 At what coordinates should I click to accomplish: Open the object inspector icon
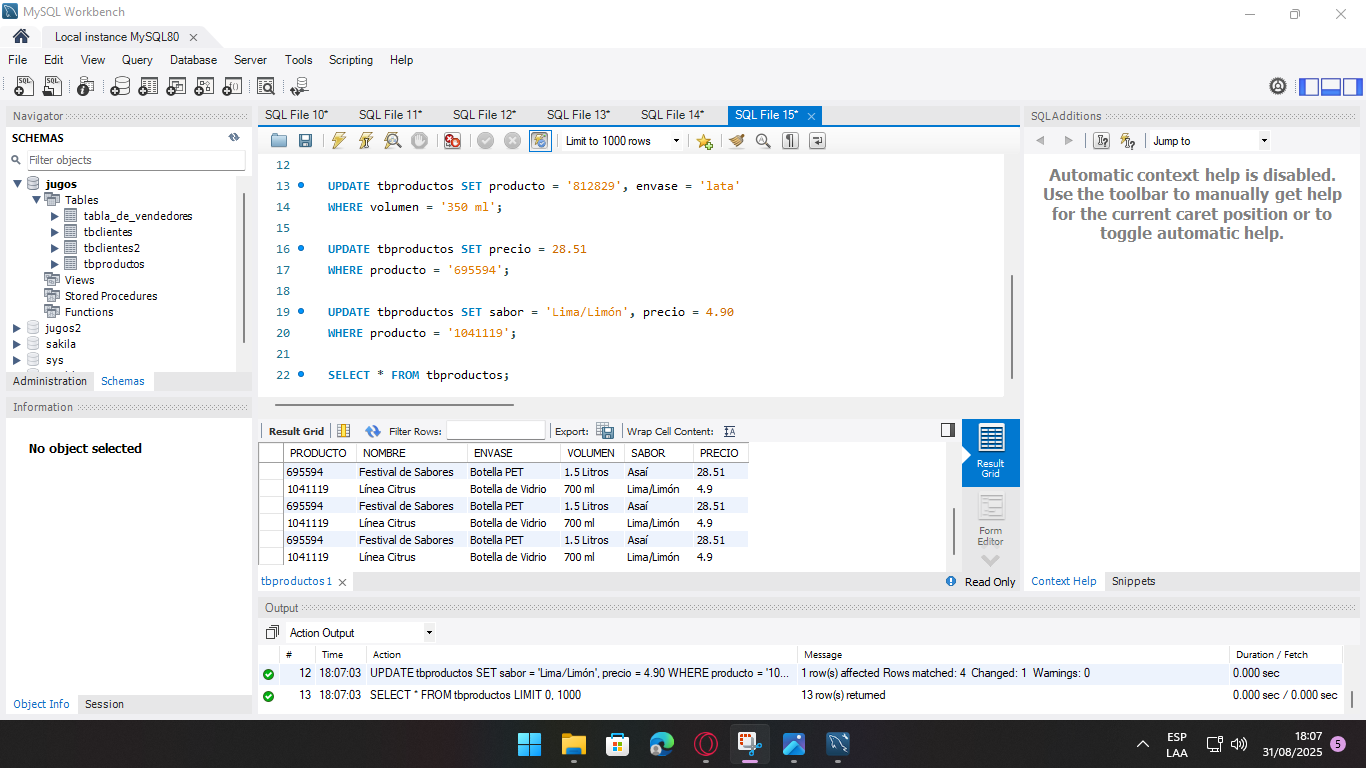tap(86, 86)
